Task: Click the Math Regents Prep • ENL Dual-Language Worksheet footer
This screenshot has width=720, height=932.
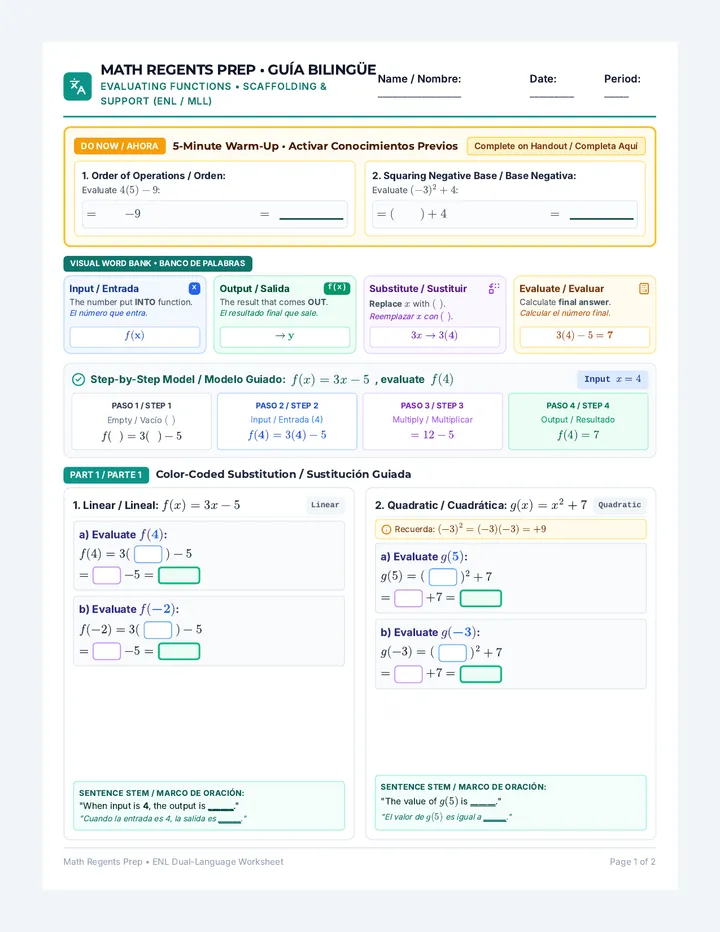Action: [x=174, y=862]
